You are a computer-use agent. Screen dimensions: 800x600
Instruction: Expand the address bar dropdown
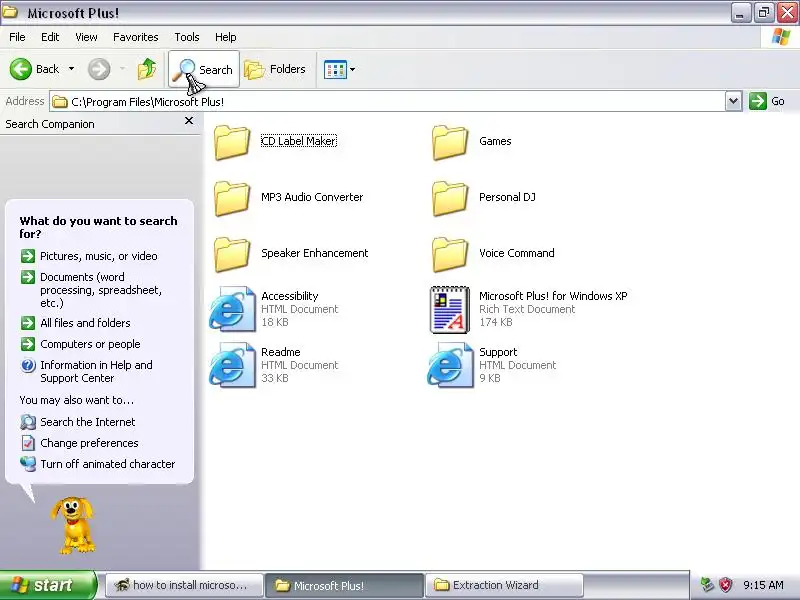click(733, 101)
